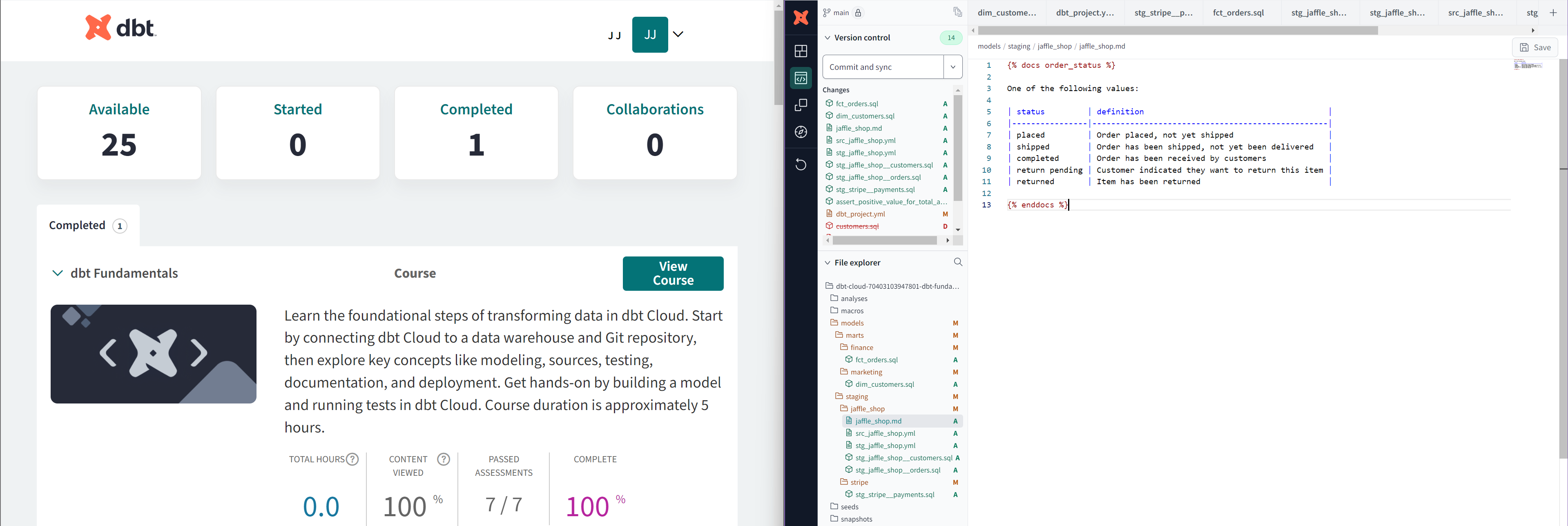Click the staging breadcrumb in editor path
The image size is (1568, 526).
click(1019, 46)
